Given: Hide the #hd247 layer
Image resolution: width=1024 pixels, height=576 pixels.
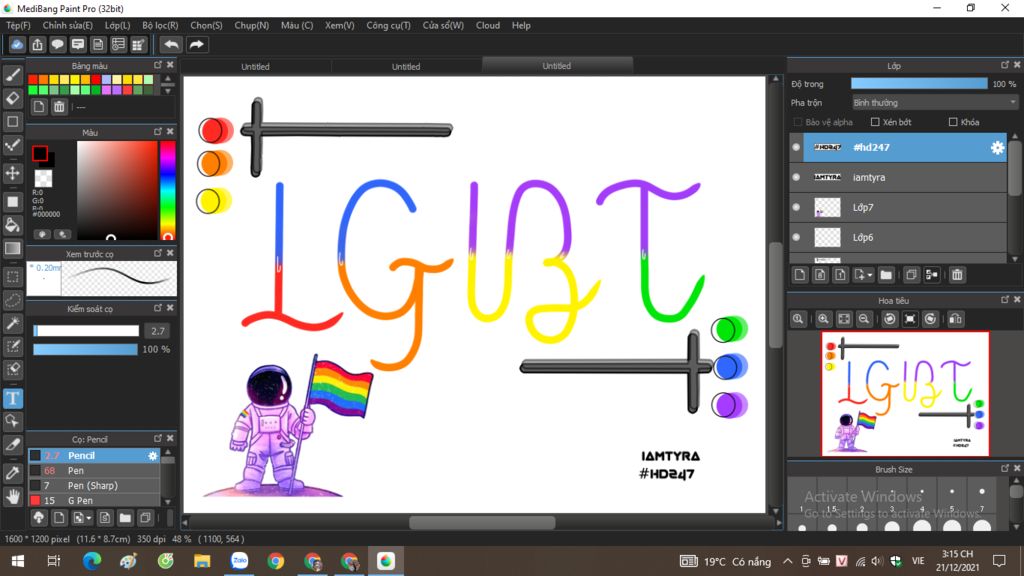Looking at the screenshot, I should click(796, 148).
